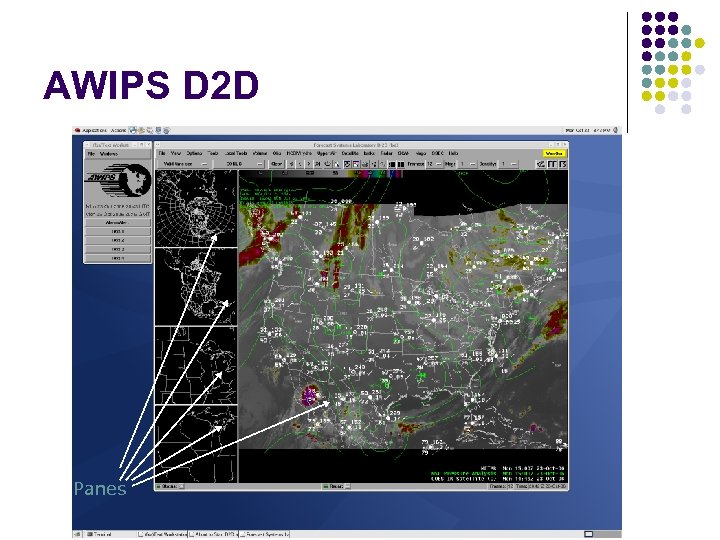
Task: Click the green analysis legend line
Action: [498, 473]
